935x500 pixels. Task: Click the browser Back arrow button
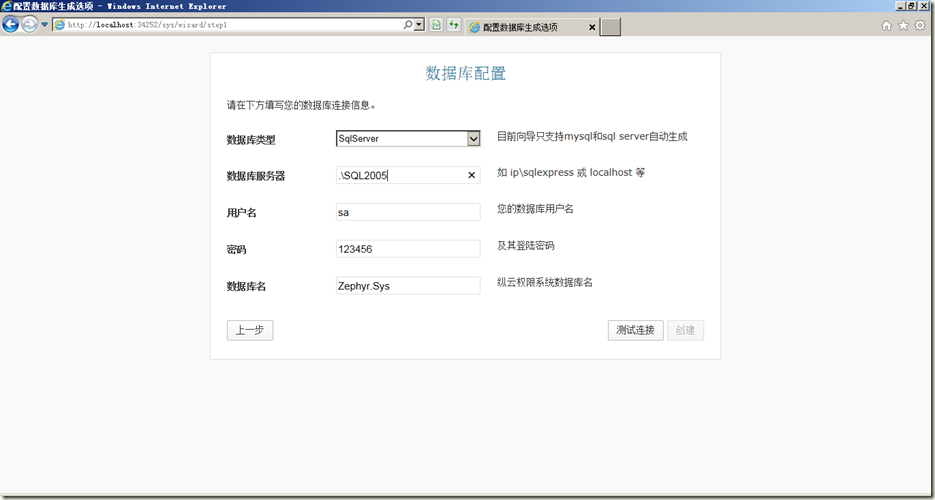click(x=11, y=25)
